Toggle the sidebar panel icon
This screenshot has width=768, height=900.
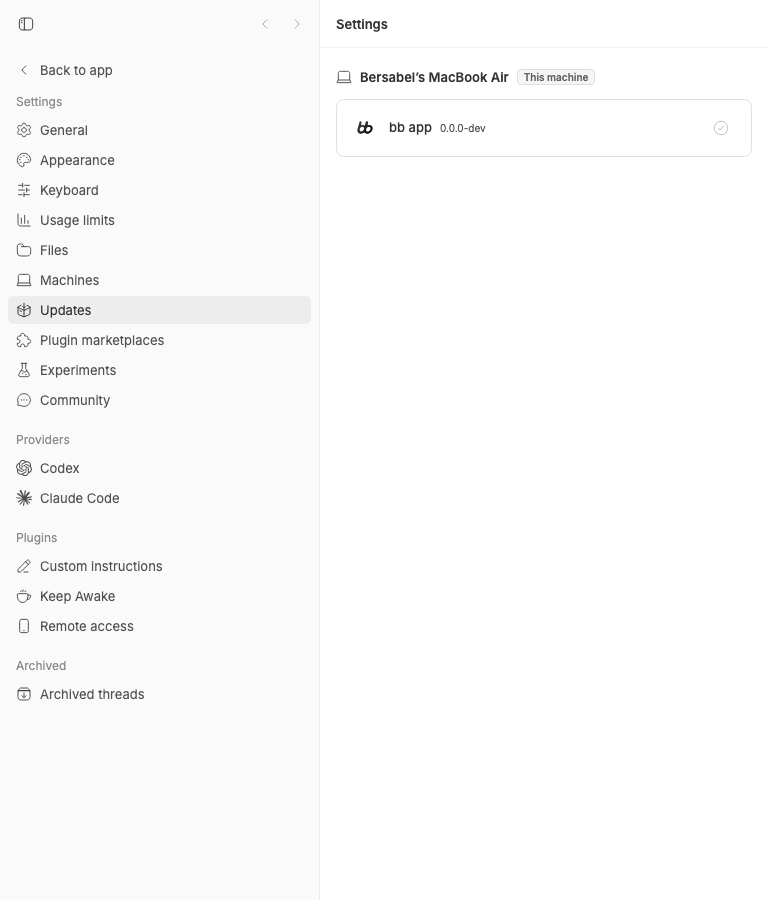(26, 24)
